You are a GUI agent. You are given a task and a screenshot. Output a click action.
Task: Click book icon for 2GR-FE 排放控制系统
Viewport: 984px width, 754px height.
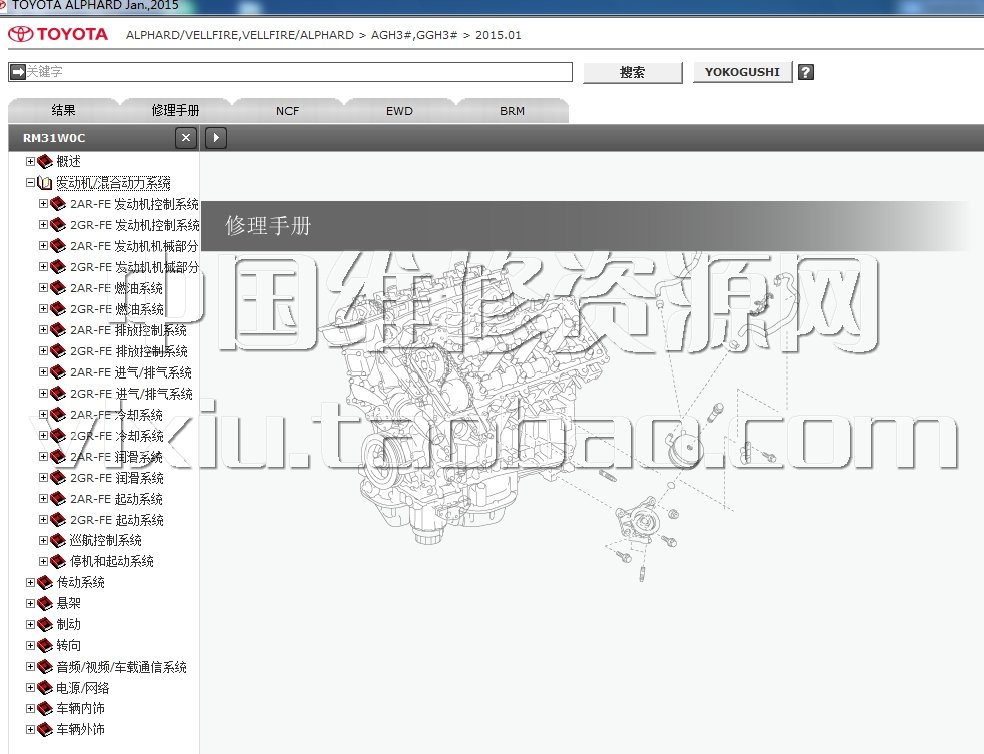pyautogui.click(x=58, y=351)
